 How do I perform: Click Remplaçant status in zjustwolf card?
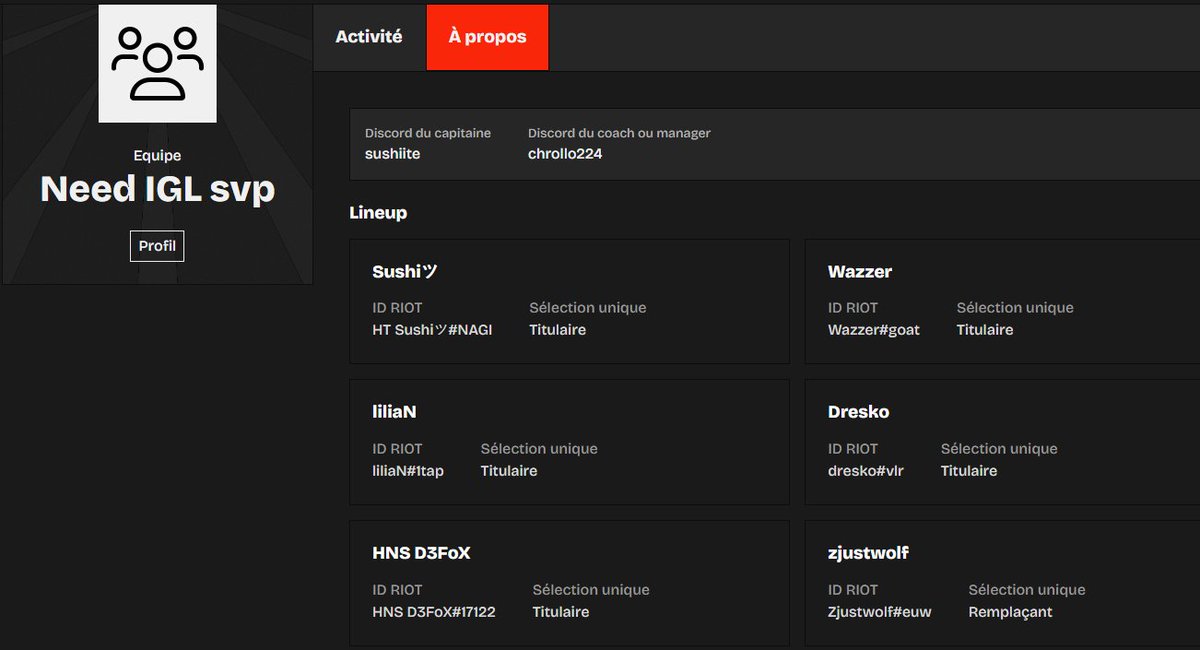pyautogui.click(x=1011, y=612)
